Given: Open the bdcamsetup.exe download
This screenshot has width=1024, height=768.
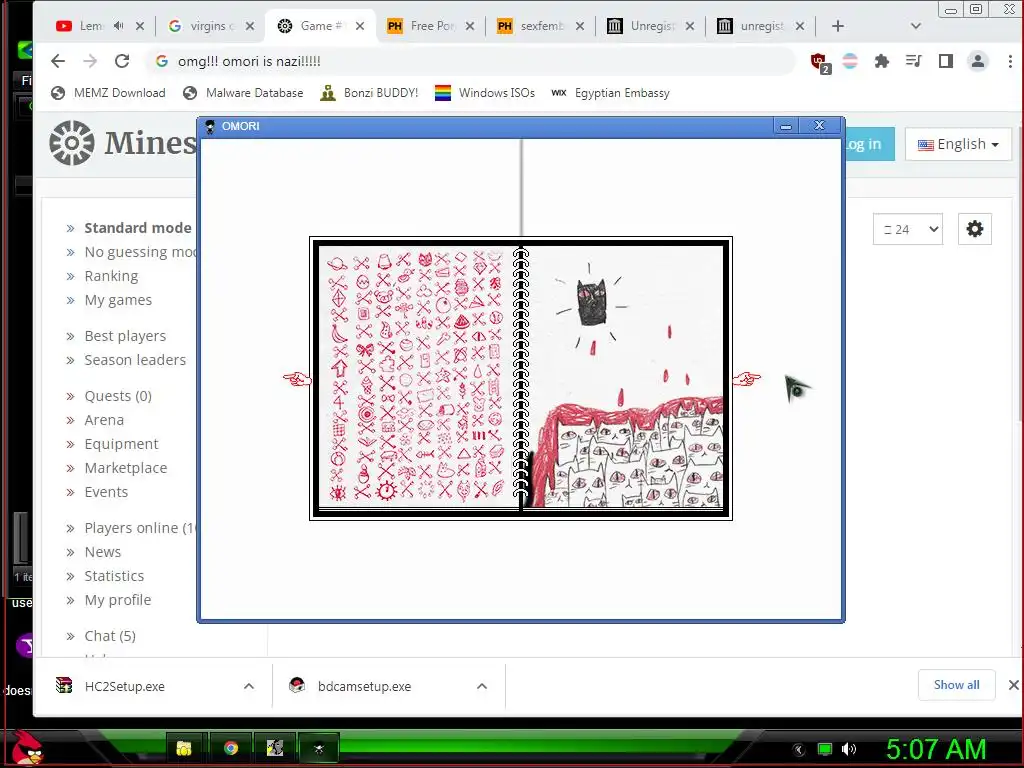Looking at the screenshot, I should (364, 686).
